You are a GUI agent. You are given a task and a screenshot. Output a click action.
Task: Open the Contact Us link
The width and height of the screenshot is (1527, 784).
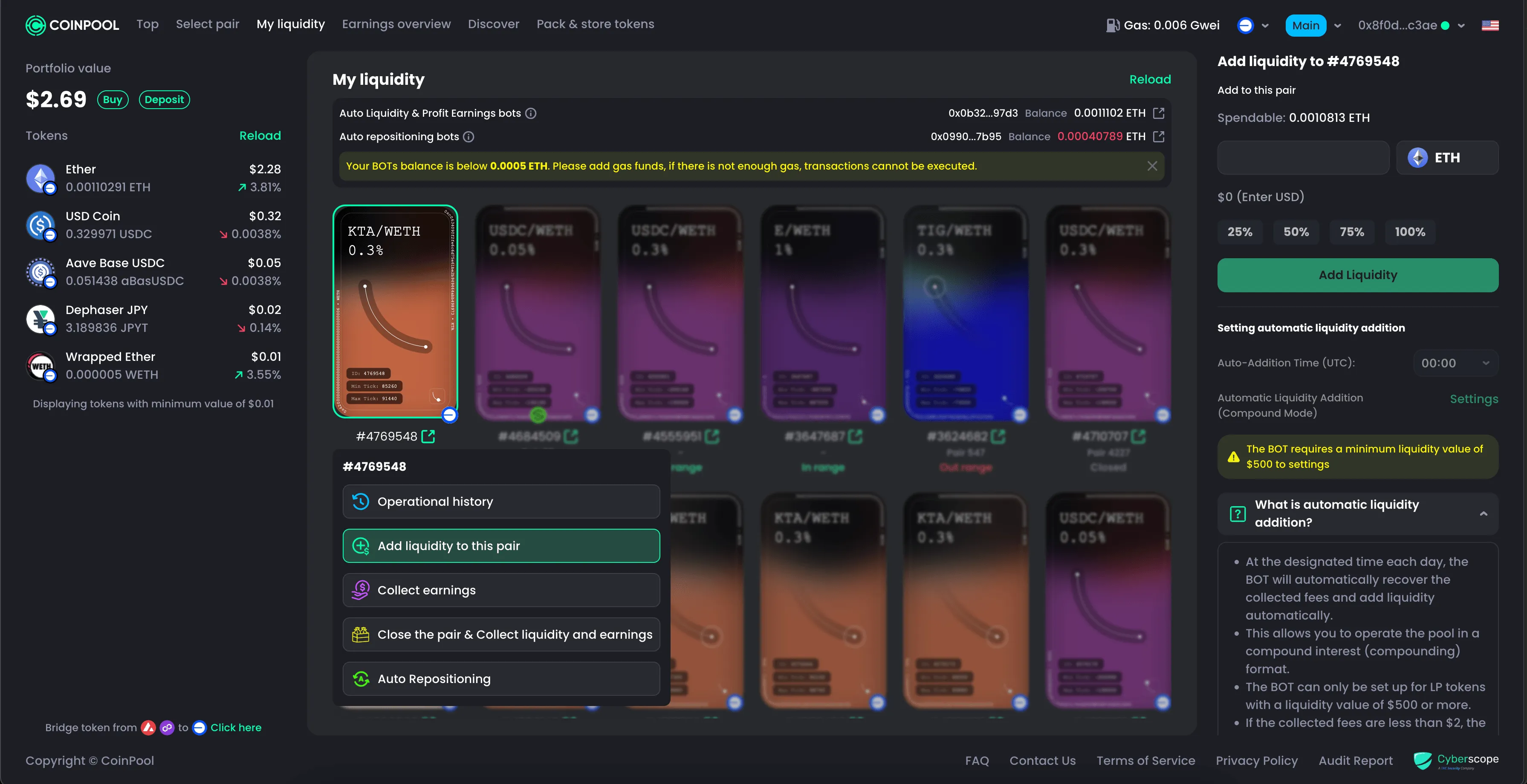pyautogui.click(x=1042, y=760)
